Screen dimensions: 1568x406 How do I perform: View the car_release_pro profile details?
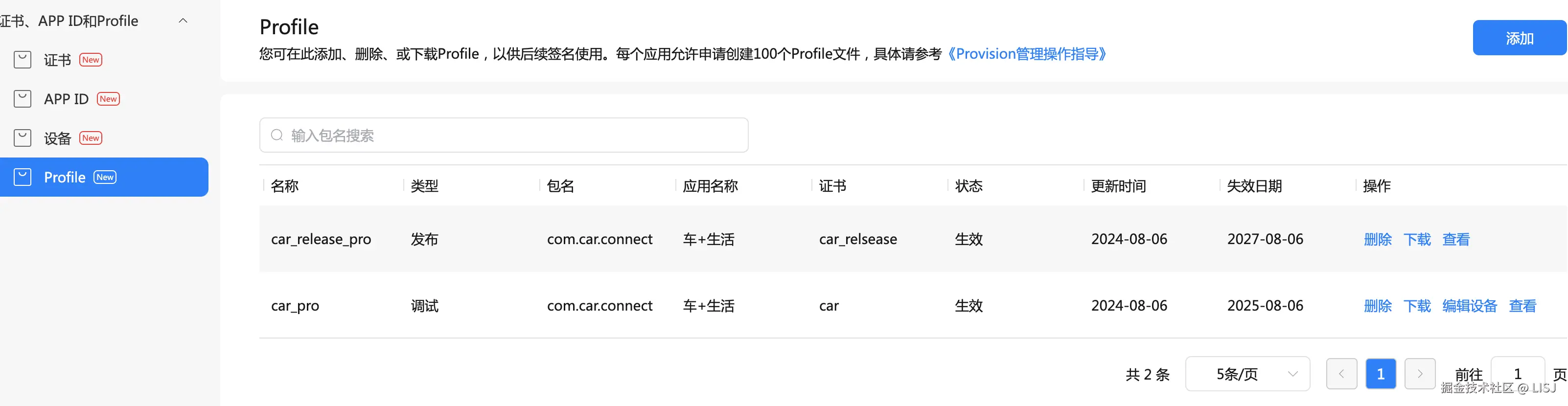coord(1455,239)
